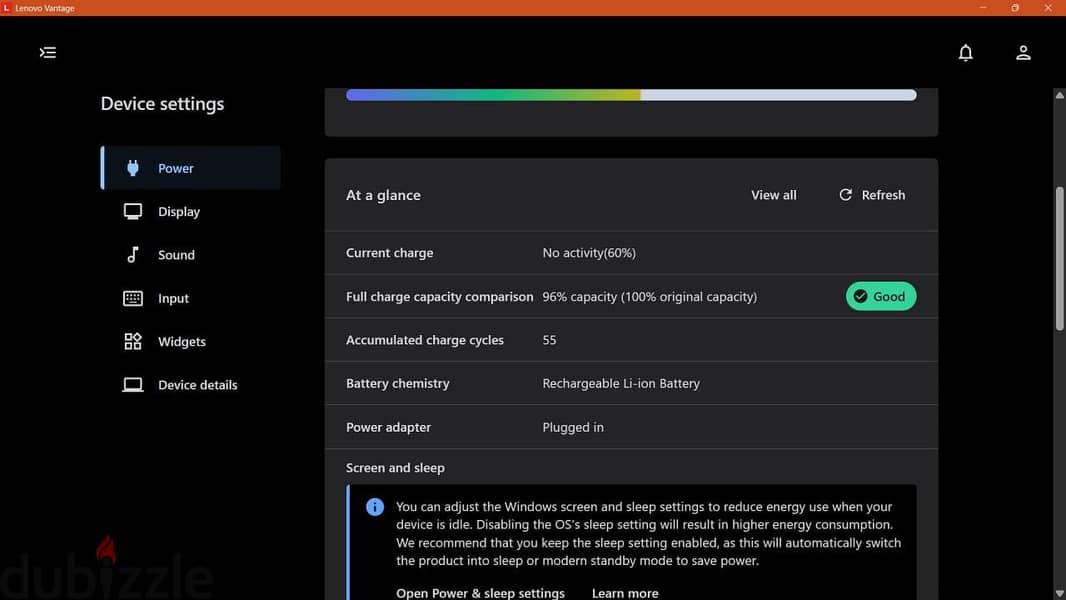
Task: Click the At a glance heading
Action: [383, 195]
